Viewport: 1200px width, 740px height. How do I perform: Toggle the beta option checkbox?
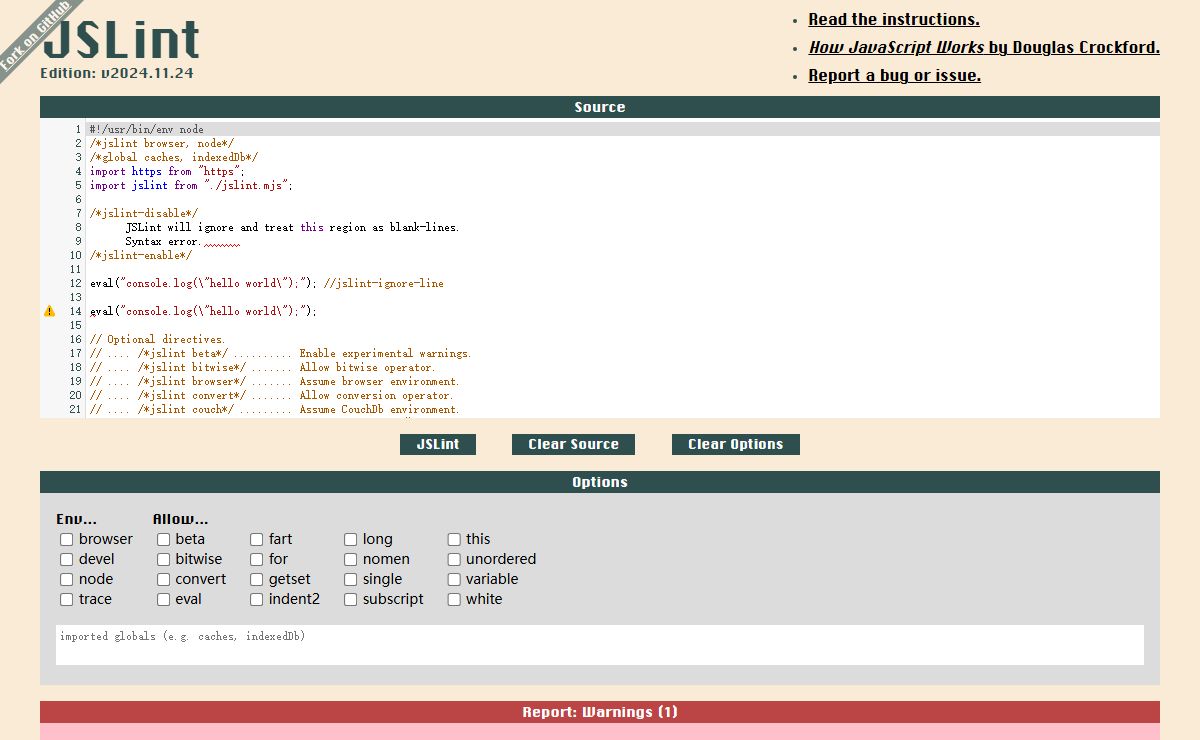click(164, 540)
